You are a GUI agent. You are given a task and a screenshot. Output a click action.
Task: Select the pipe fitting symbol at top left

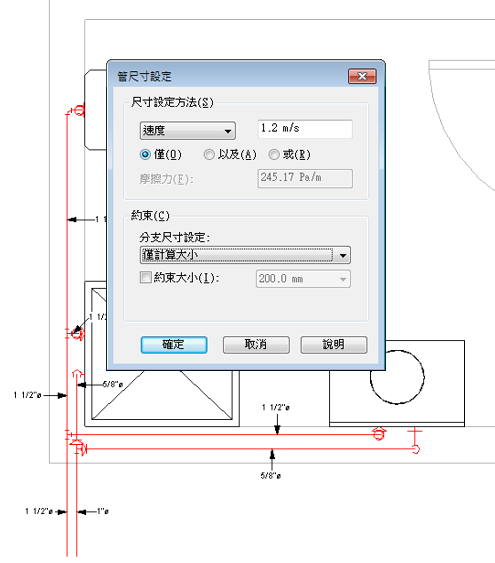coord(77,110)
